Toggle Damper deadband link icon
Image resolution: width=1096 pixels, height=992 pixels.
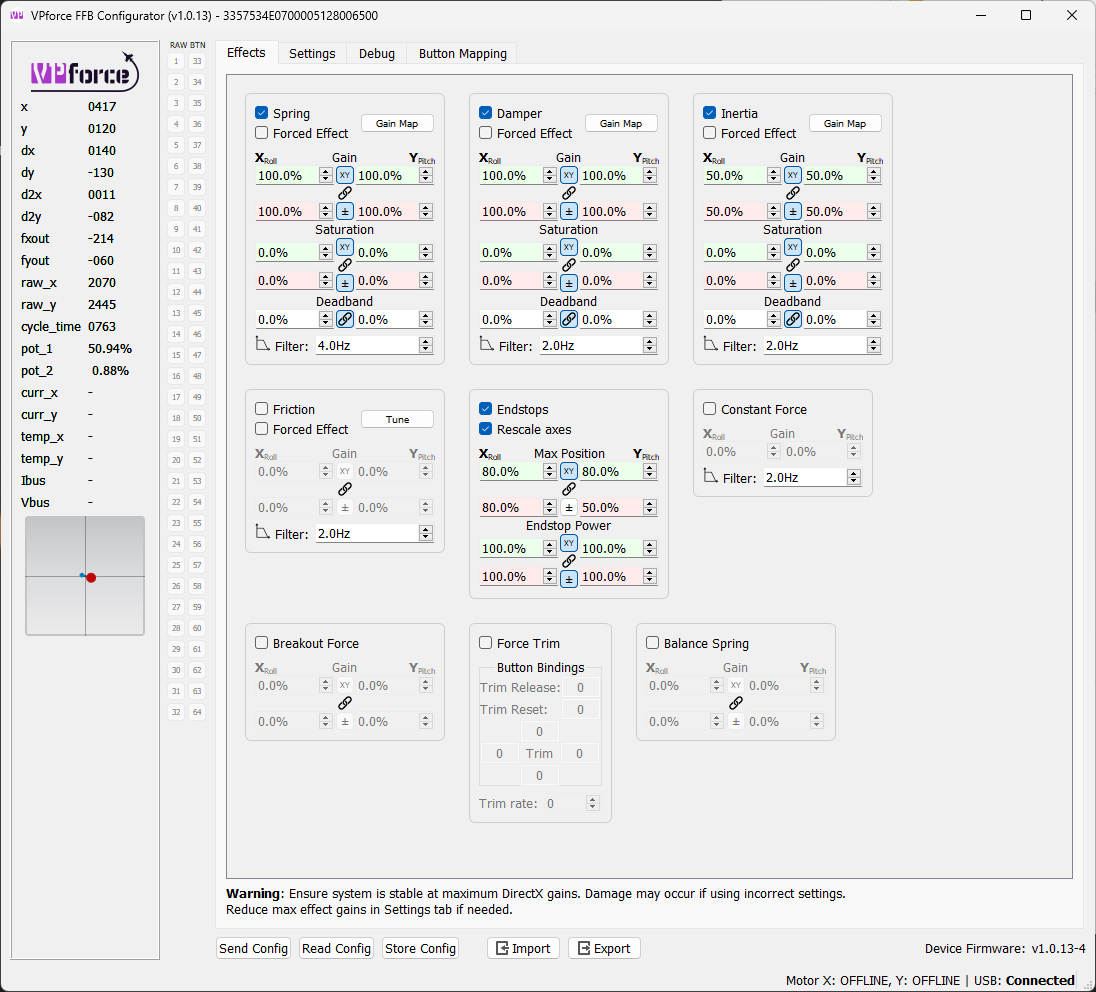point(569,319)
